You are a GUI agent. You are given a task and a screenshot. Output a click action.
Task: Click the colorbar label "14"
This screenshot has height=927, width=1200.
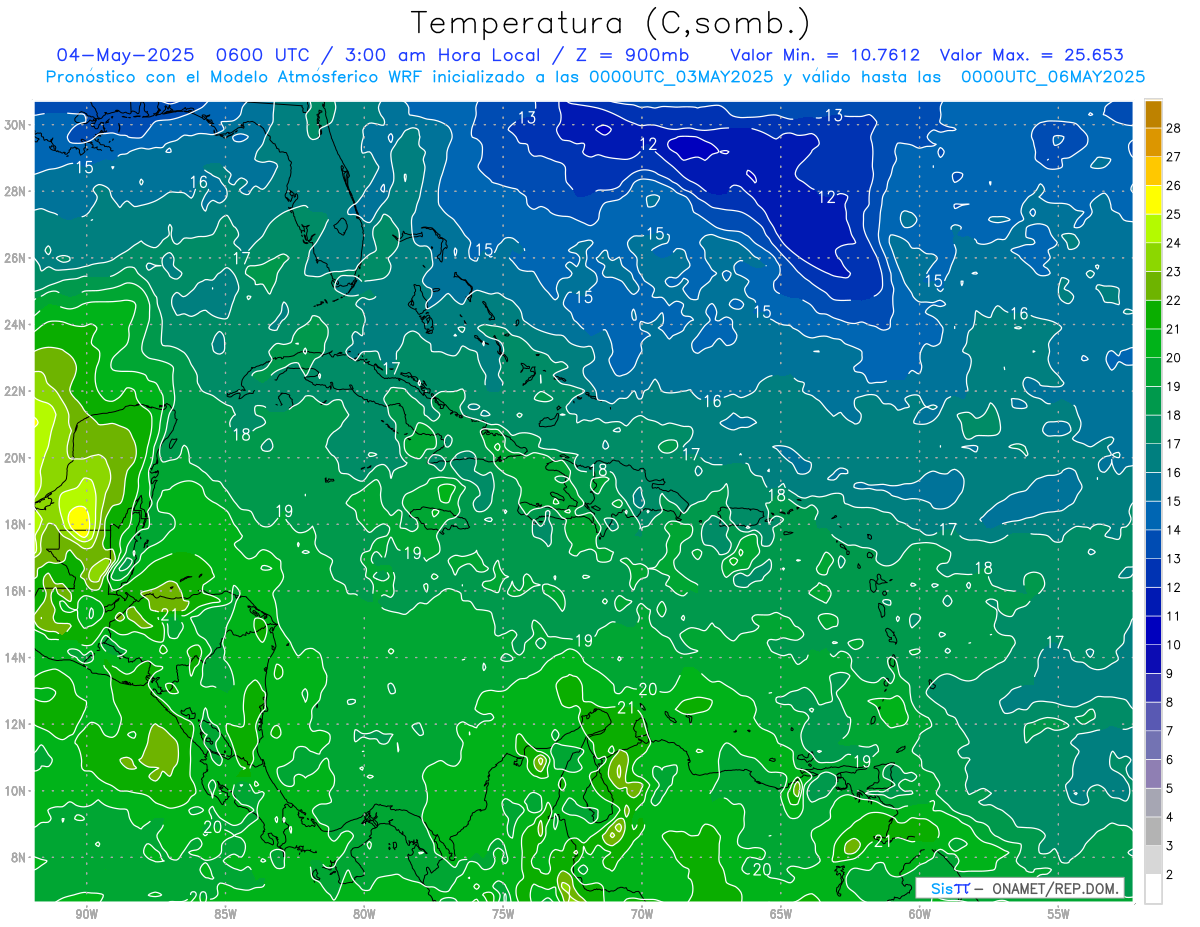point(1174,530)
